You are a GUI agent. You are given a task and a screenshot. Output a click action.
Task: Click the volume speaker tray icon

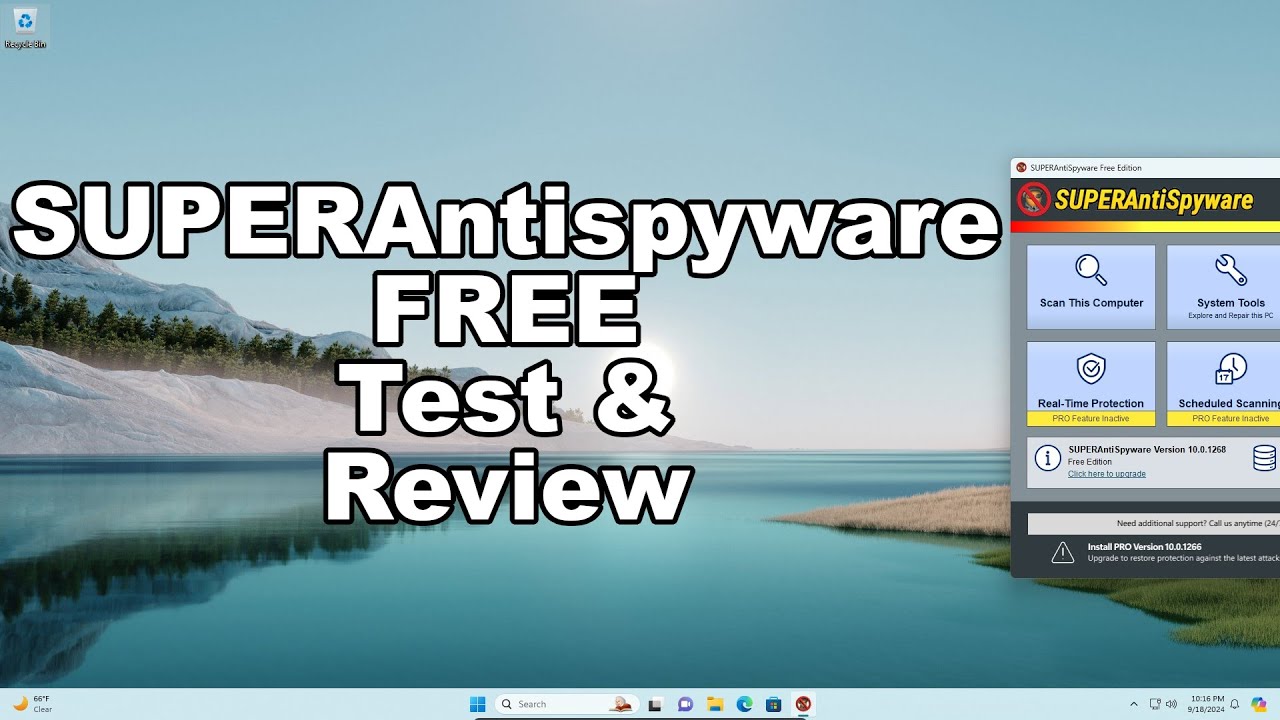coord(1171,704)
